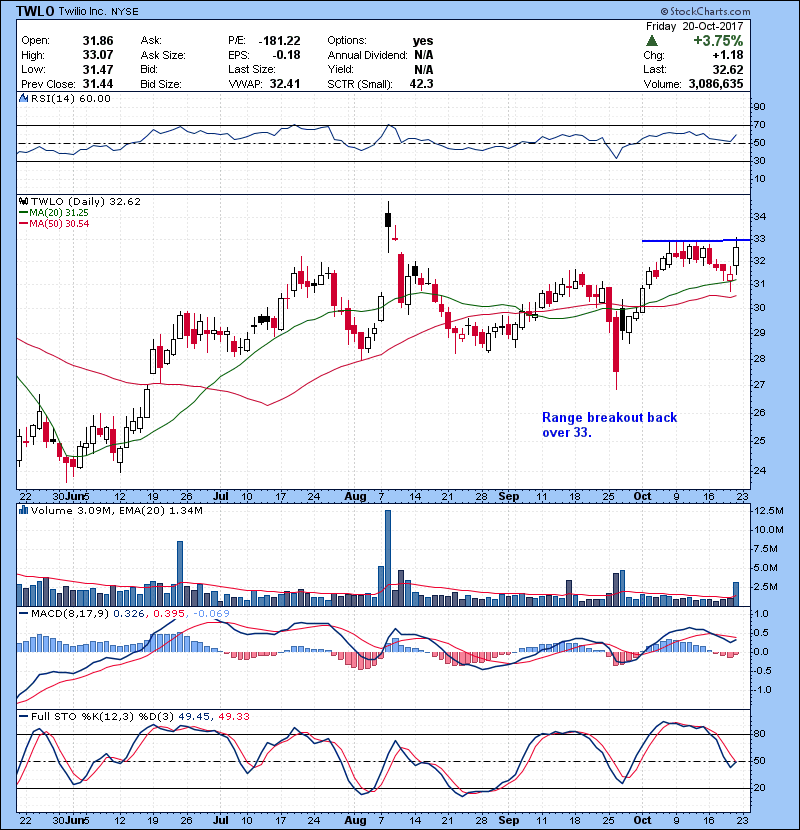Click the 12.5M label on the volume axis
This screenshot has width=800, height=830.
[x=769, y=511]
